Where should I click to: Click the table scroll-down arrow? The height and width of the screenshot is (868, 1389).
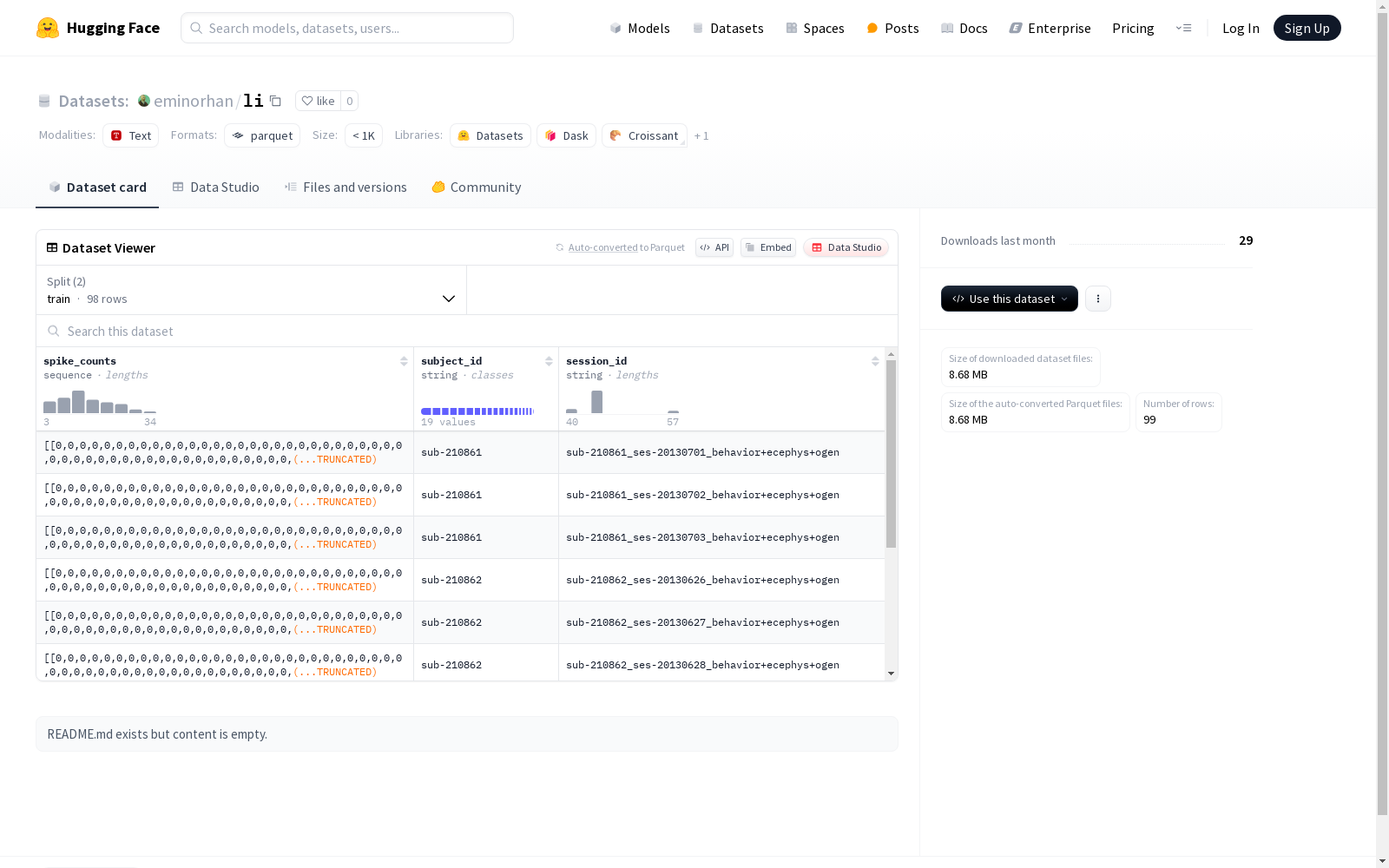tap(891, 674)
